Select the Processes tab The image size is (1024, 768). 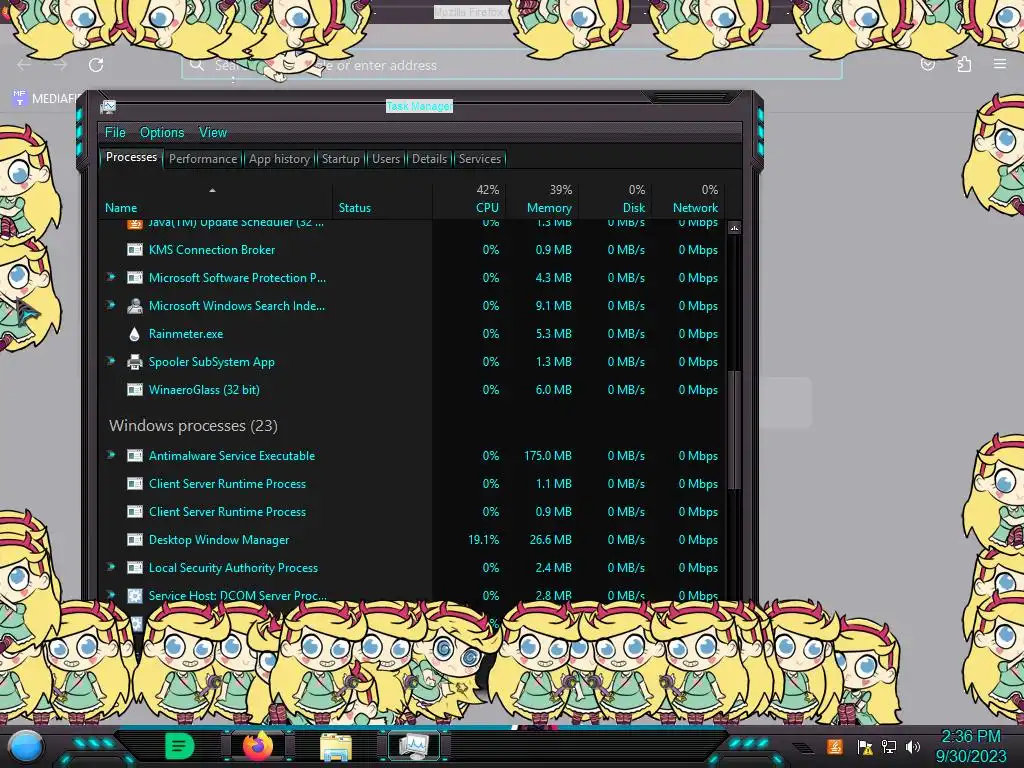[x=131, y=157]
